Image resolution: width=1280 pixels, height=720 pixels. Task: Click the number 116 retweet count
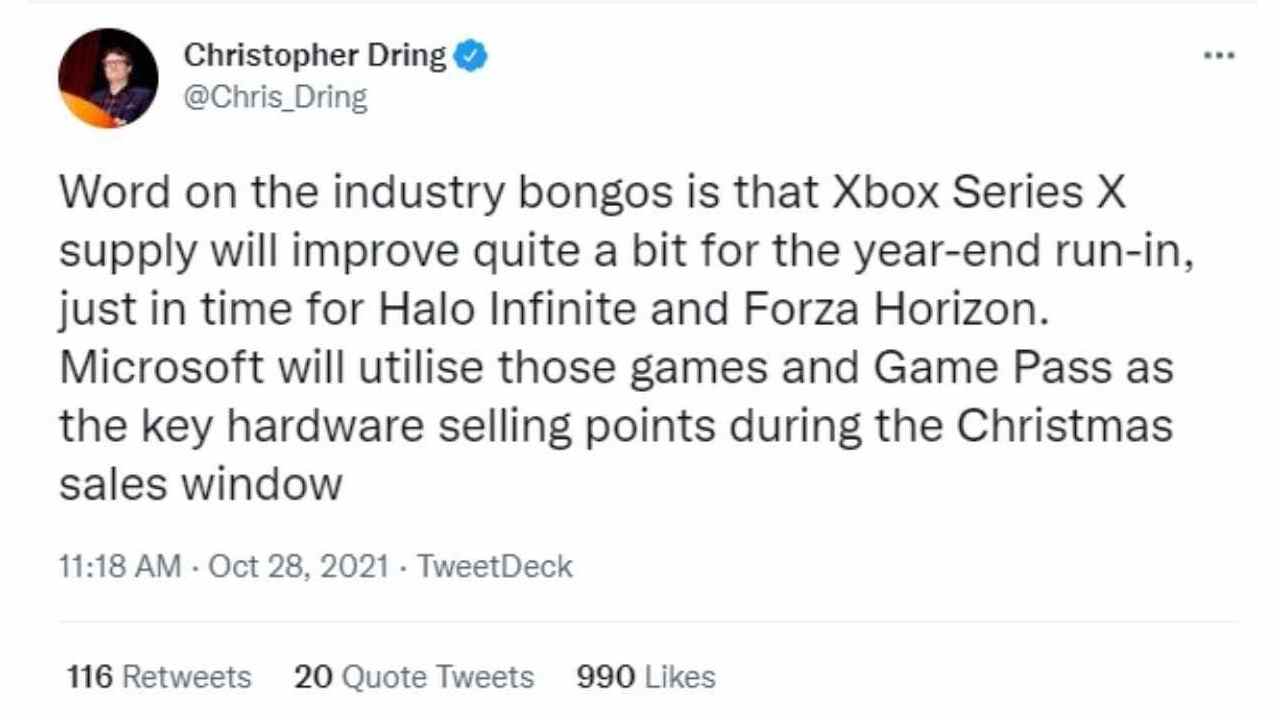coord(90,677)
